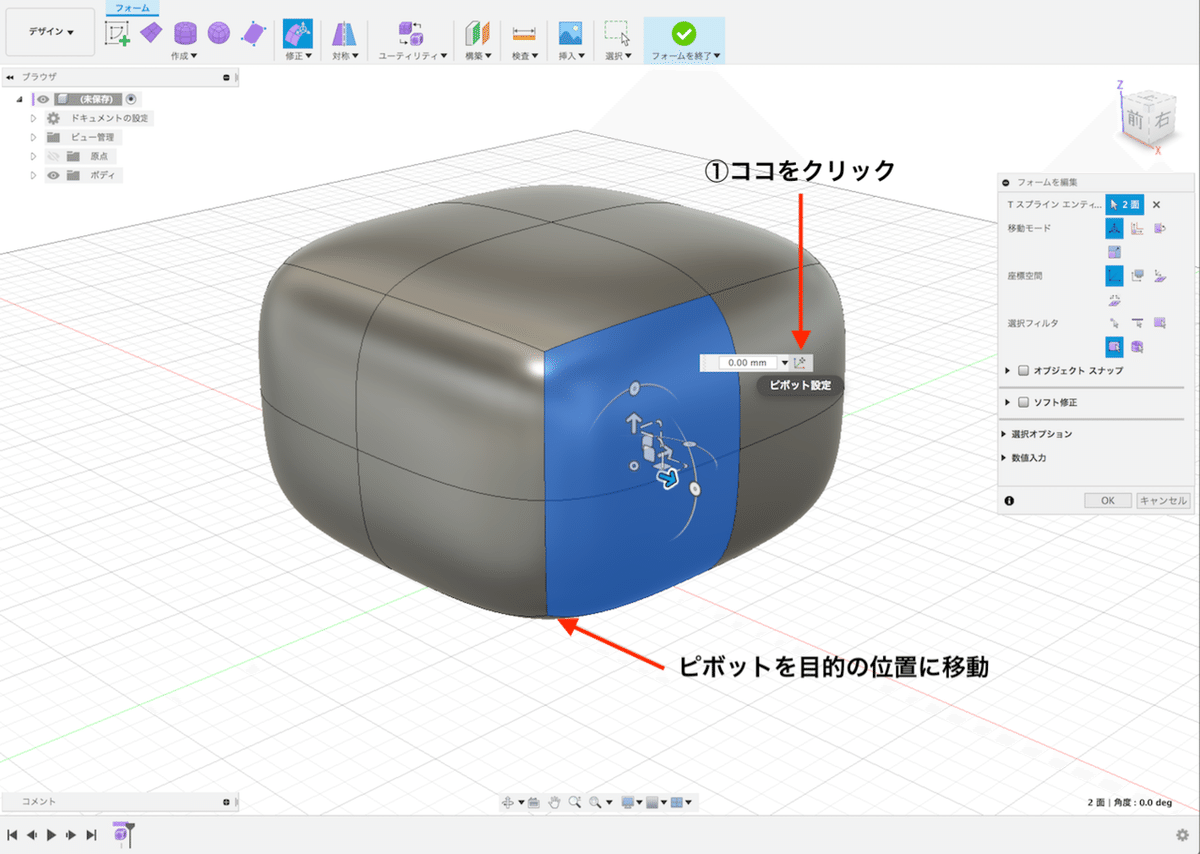Click the Select tool icon above 選択
The image size is (1200, 854).
pyautogui.click(x=618, y=33)
